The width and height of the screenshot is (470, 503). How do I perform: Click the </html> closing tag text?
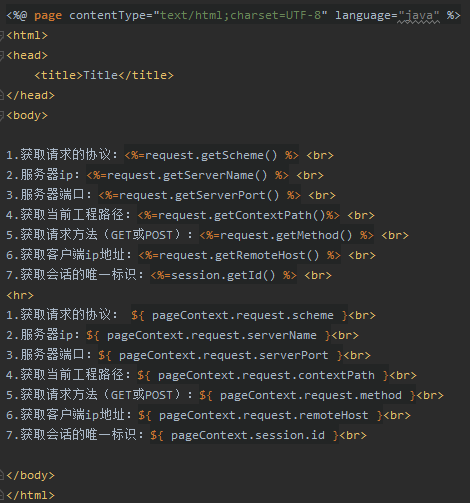[30, 495]
